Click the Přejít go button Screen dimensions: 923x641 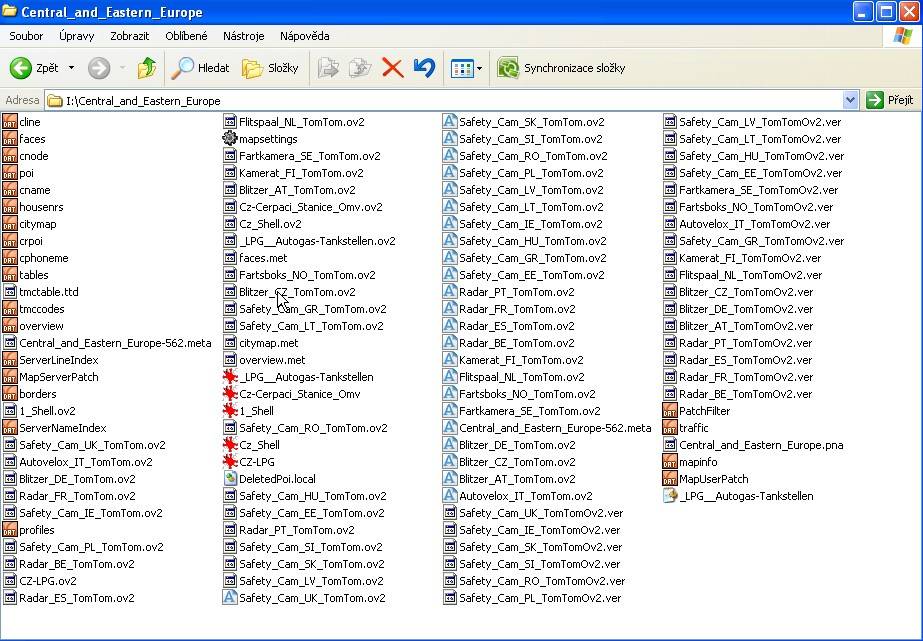(890, 101)
